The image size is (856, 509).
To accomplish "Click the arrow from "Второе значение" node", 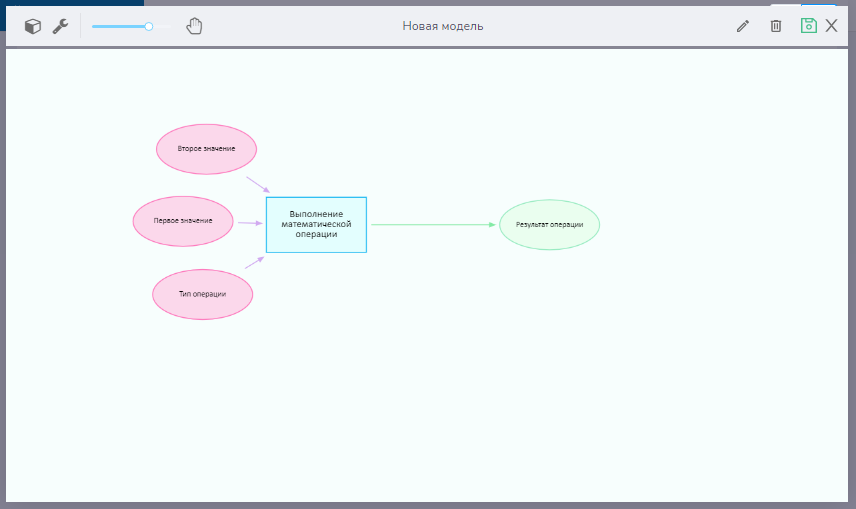I will pos(258,184).
